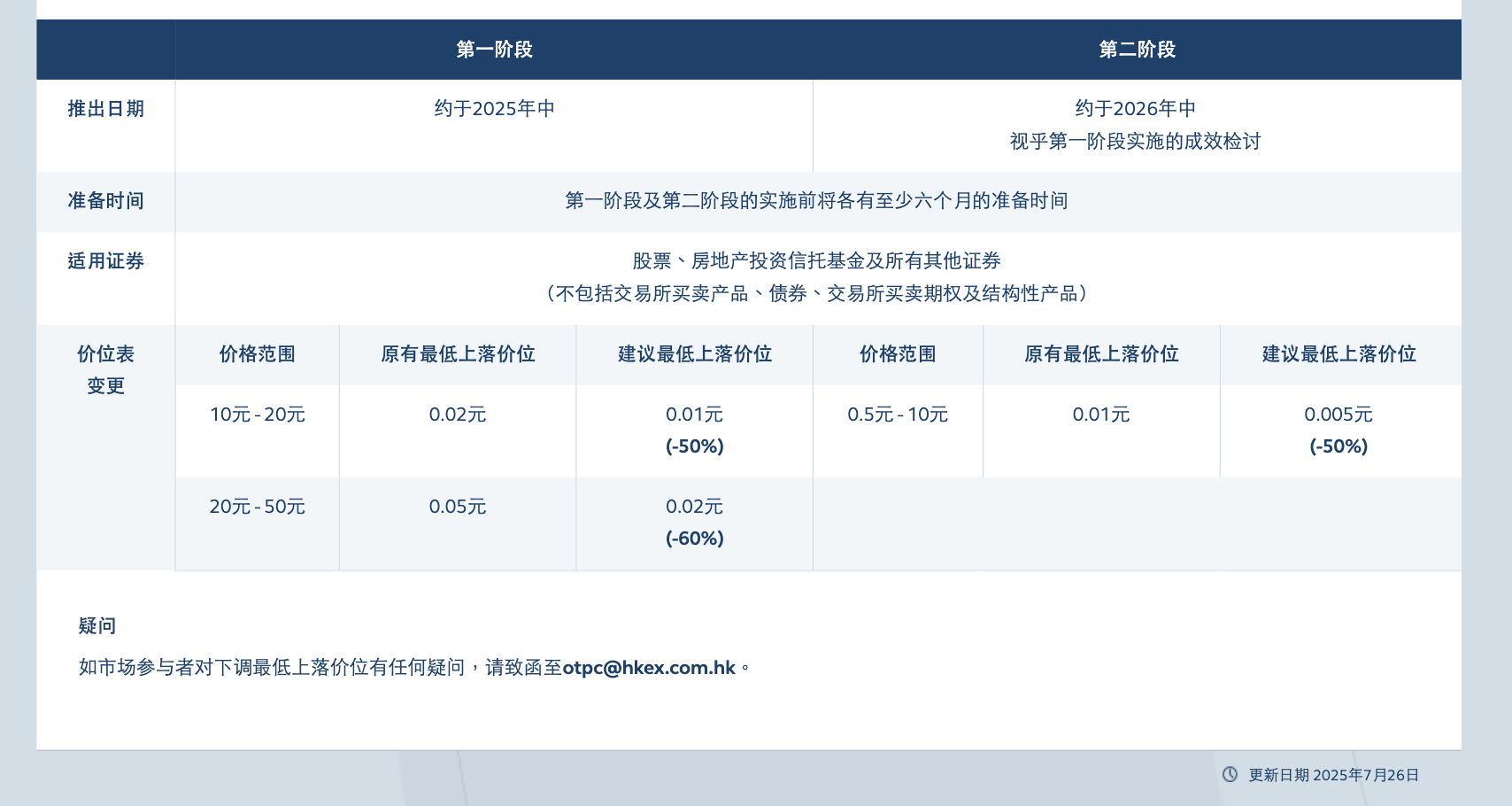The height and width of the screenshot is (806, 1512).
Task: Click the six-month preparation time sentence
Action: 816,201
